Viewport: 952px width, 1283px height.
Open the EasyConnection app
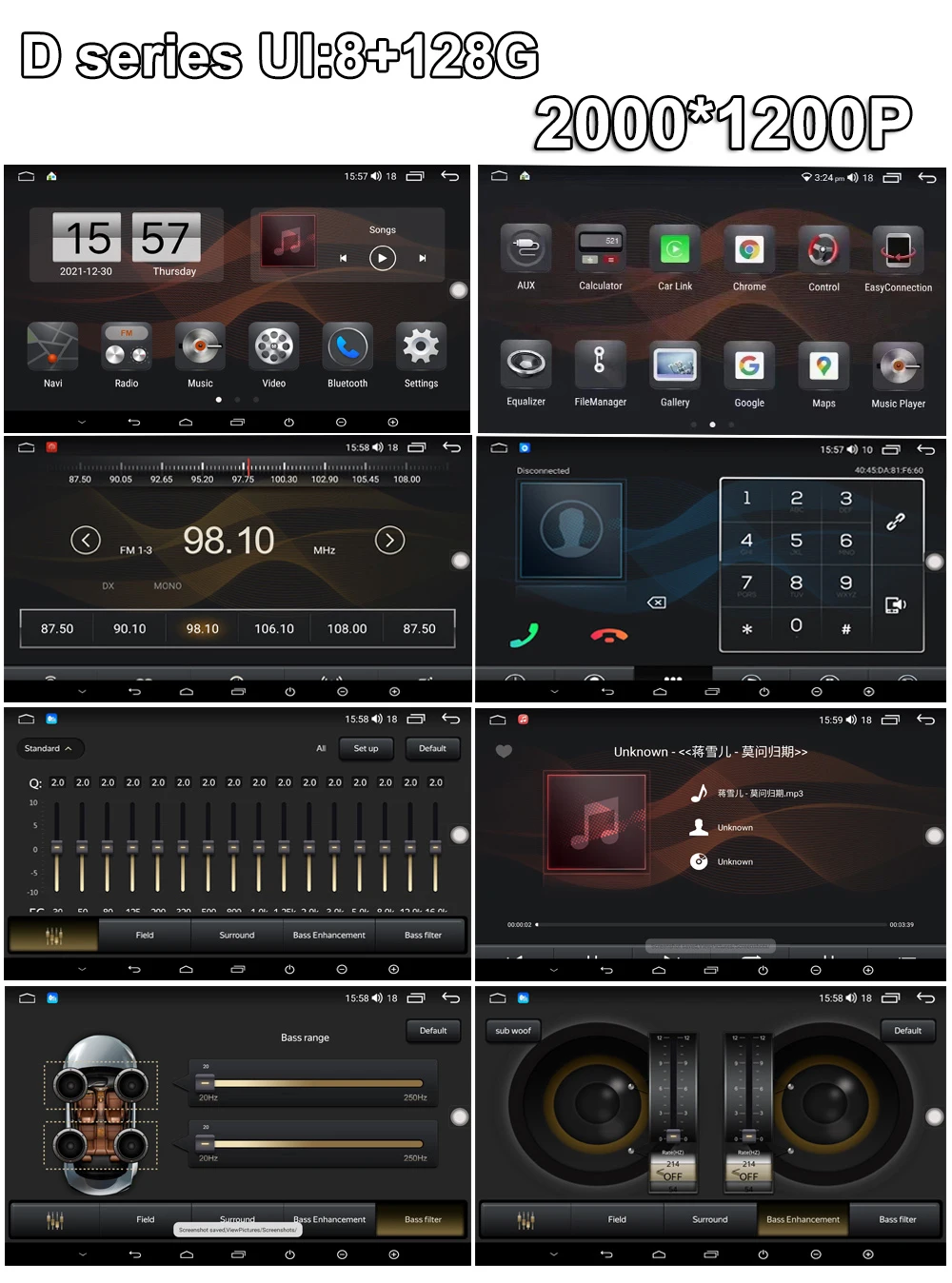[x=898, y=249]
